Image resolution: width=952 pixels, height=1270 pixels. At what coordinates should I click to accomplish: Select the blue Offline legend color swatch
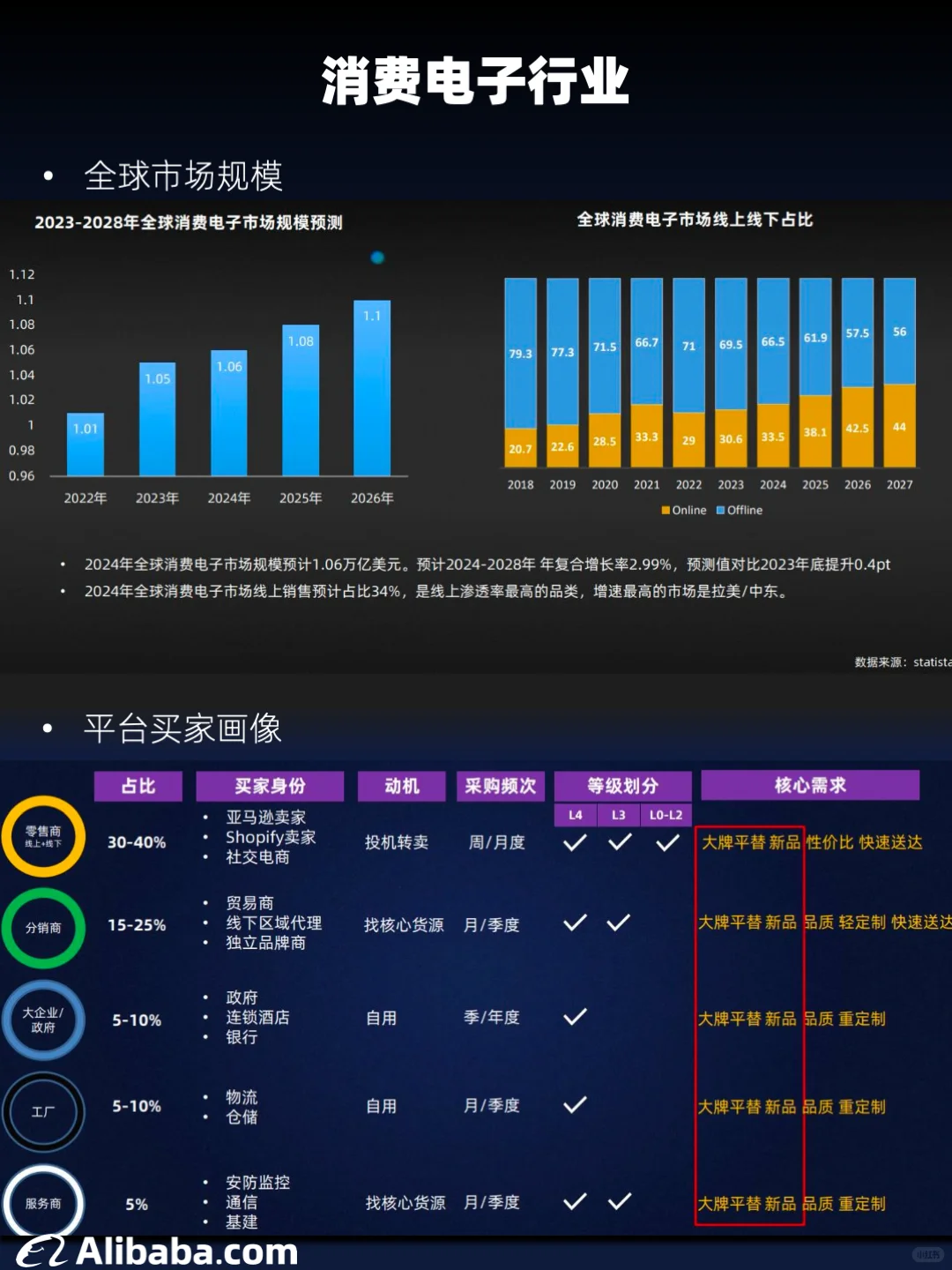(x=721, y=510)
